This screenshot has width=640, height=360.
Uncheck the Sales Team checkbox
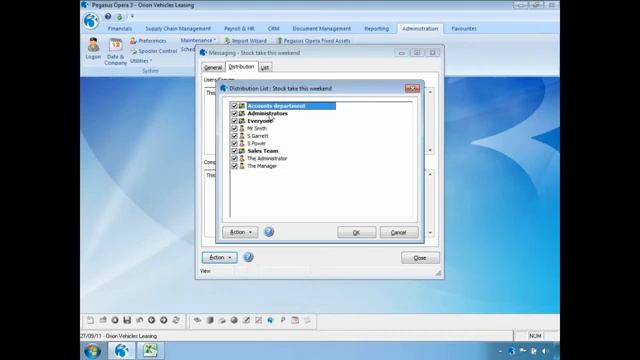[234, 151]
